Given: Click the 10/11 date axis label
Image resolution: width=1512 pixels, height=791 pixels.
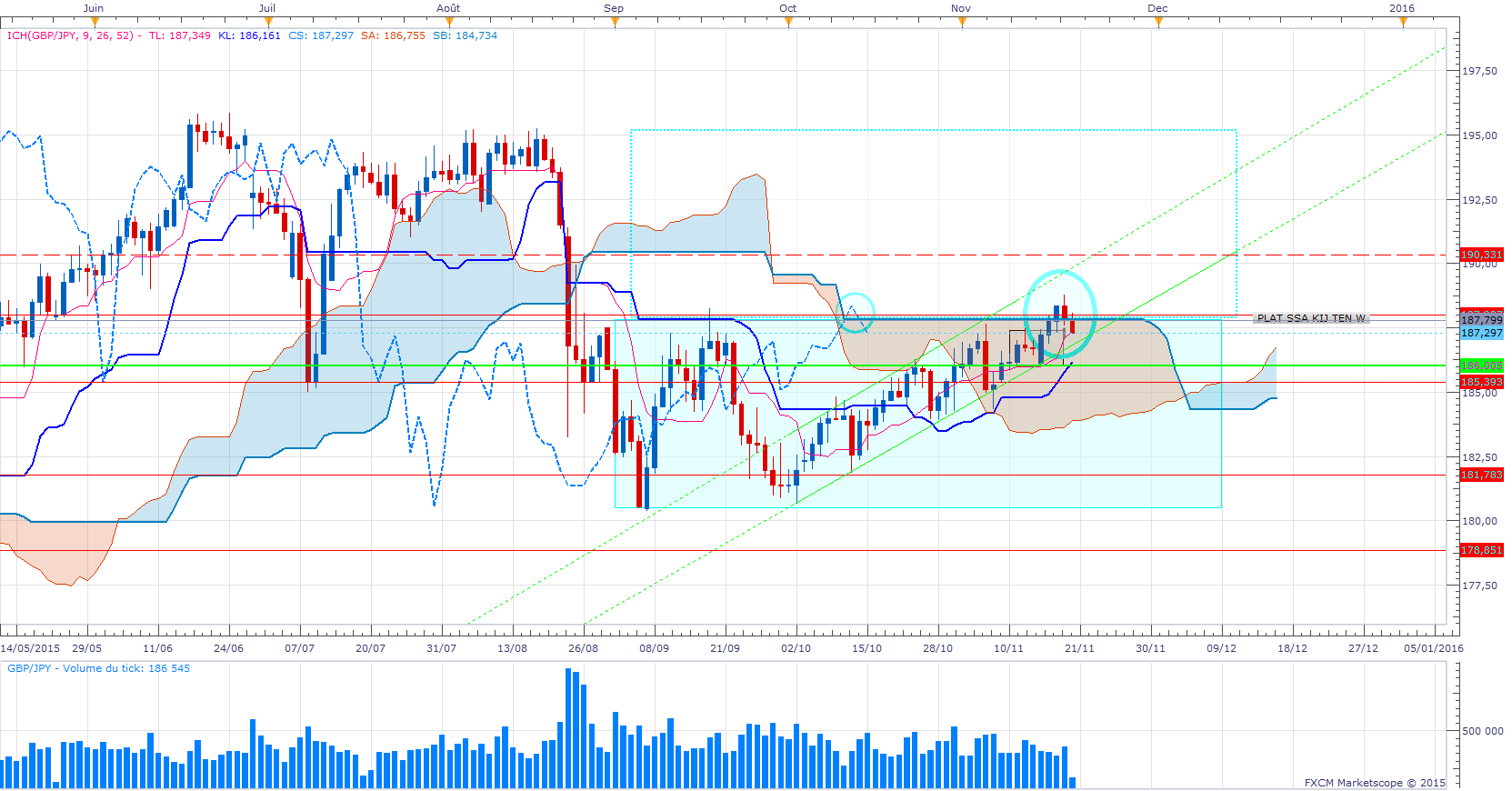Looking at the screenshot, I should pyautogui.click(x=1009, y=648).
